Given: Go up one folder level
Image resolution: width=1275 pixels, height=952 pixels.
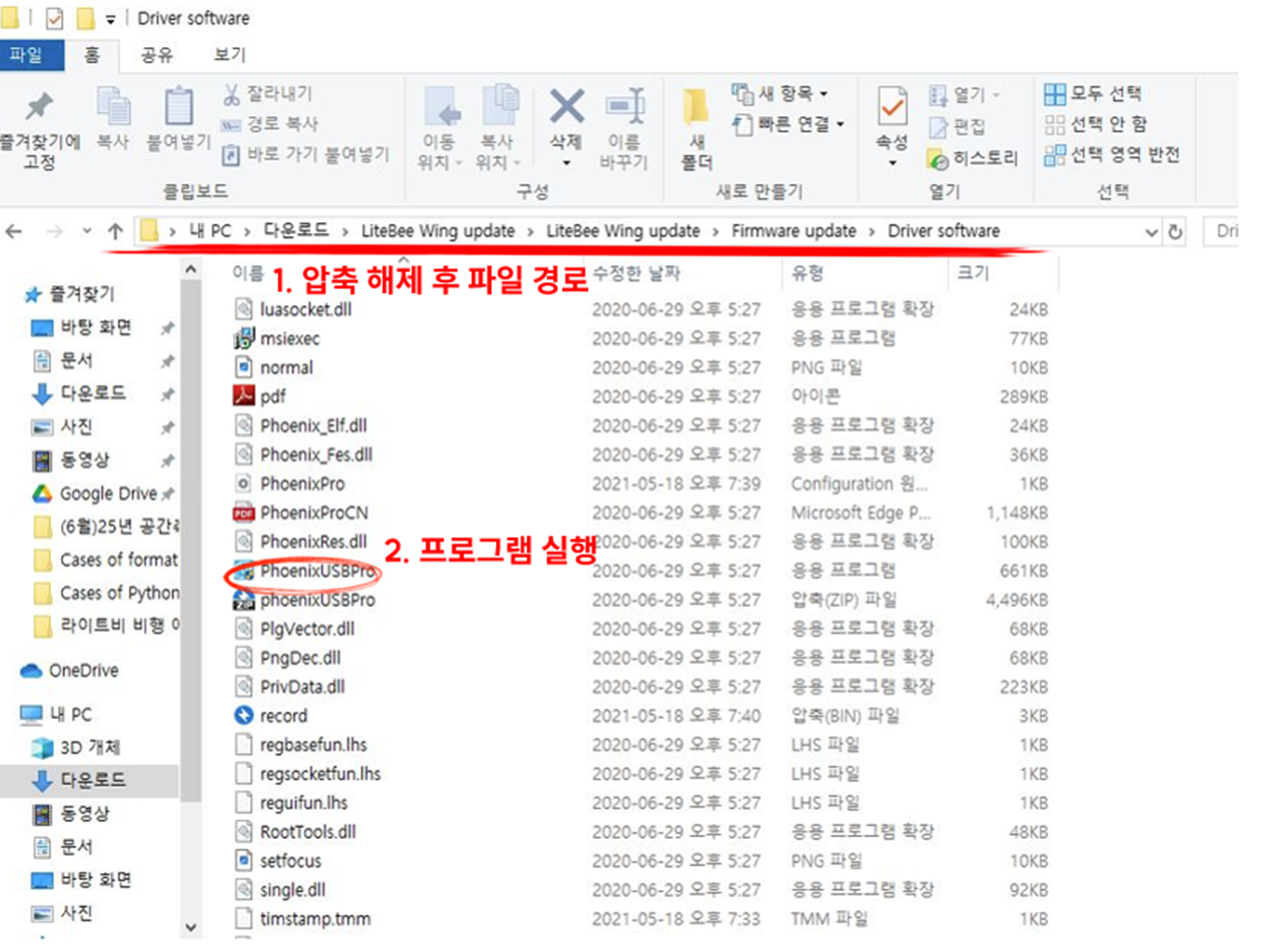Looking at the screenshot, I should click(x=115, y=231).
